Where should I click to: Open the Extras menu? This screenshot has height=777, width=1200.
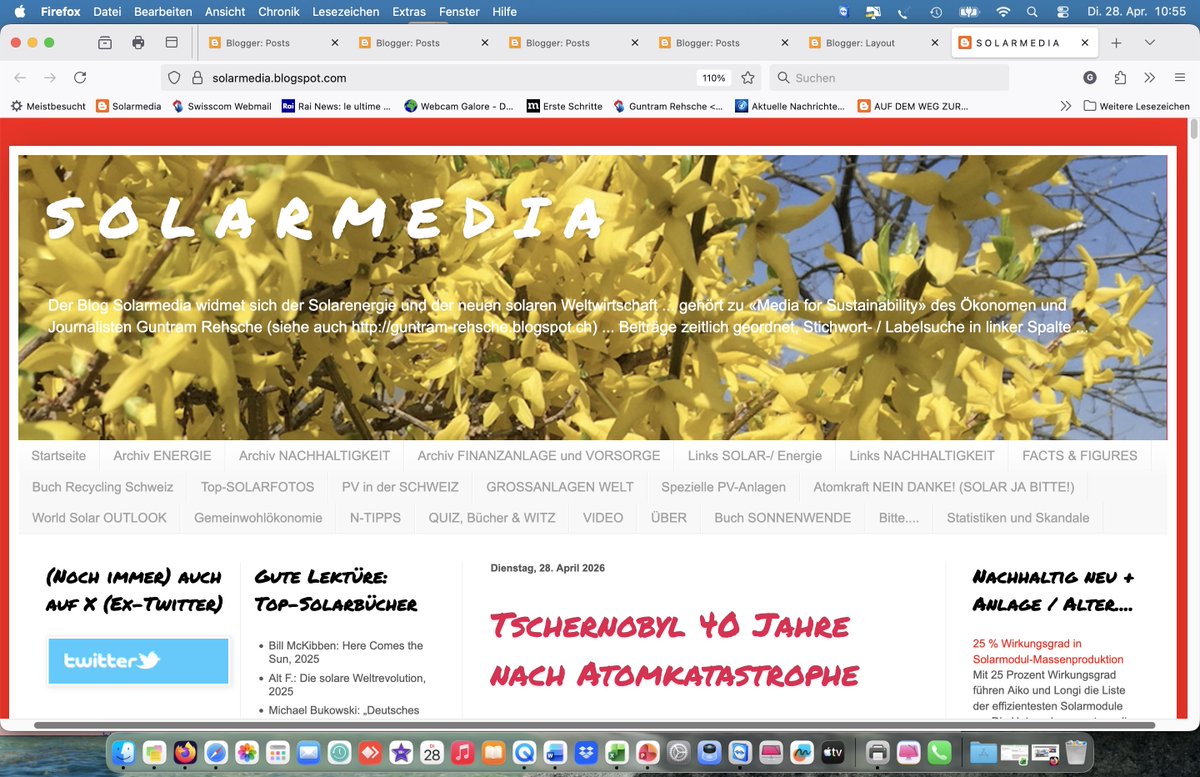(409, 12)
